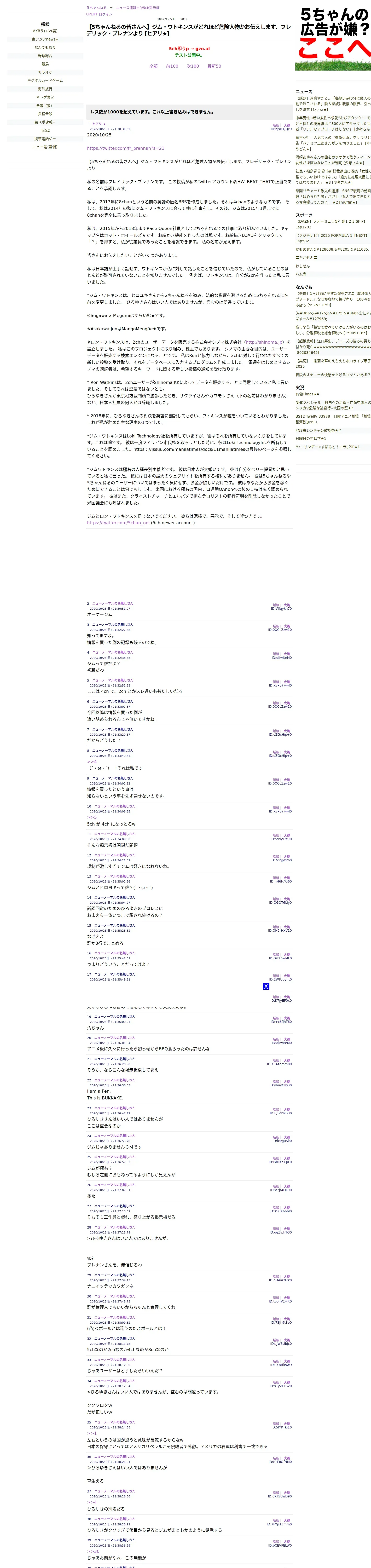Screen dimensions: 371x1568
Task: Follow the >>1 anchor in post 35
Action: [x=92, y=1433]
